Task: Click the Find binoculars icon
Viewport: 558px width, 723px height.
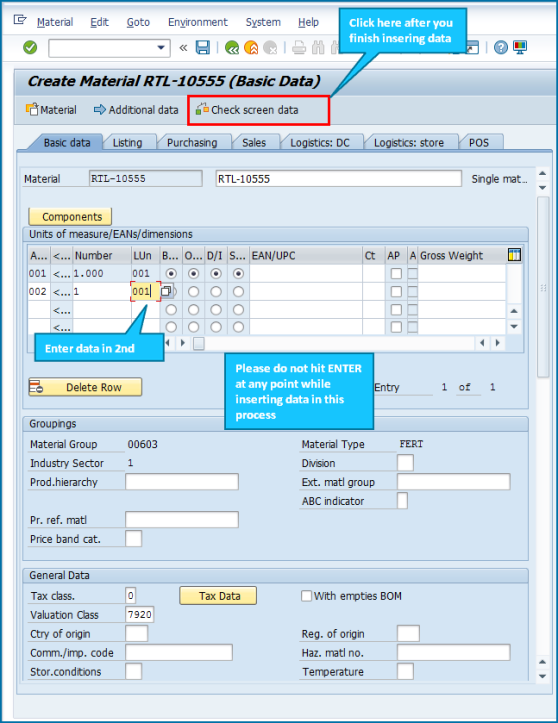Action: pyautogui.click(x=318, y=47)
